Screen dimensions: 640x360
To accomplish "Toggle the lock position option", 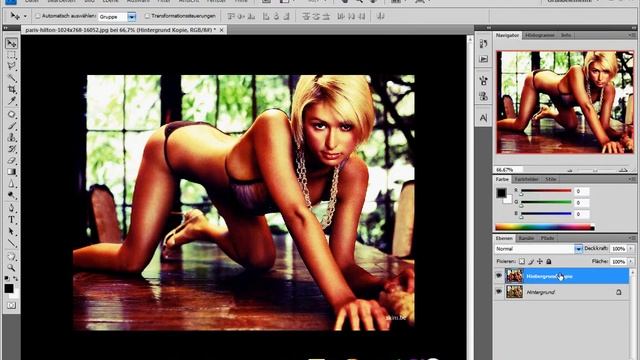I will pyautogui.click(x=540, y=261).
